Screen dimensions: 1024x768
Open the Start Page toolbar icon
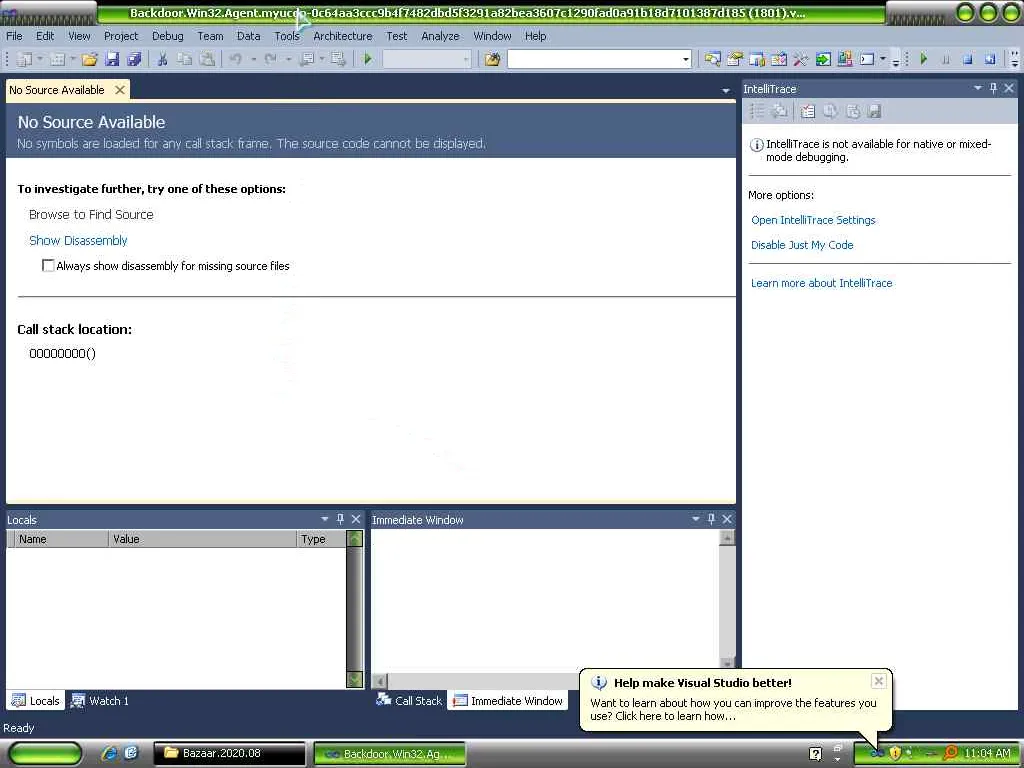coord(823,59)
